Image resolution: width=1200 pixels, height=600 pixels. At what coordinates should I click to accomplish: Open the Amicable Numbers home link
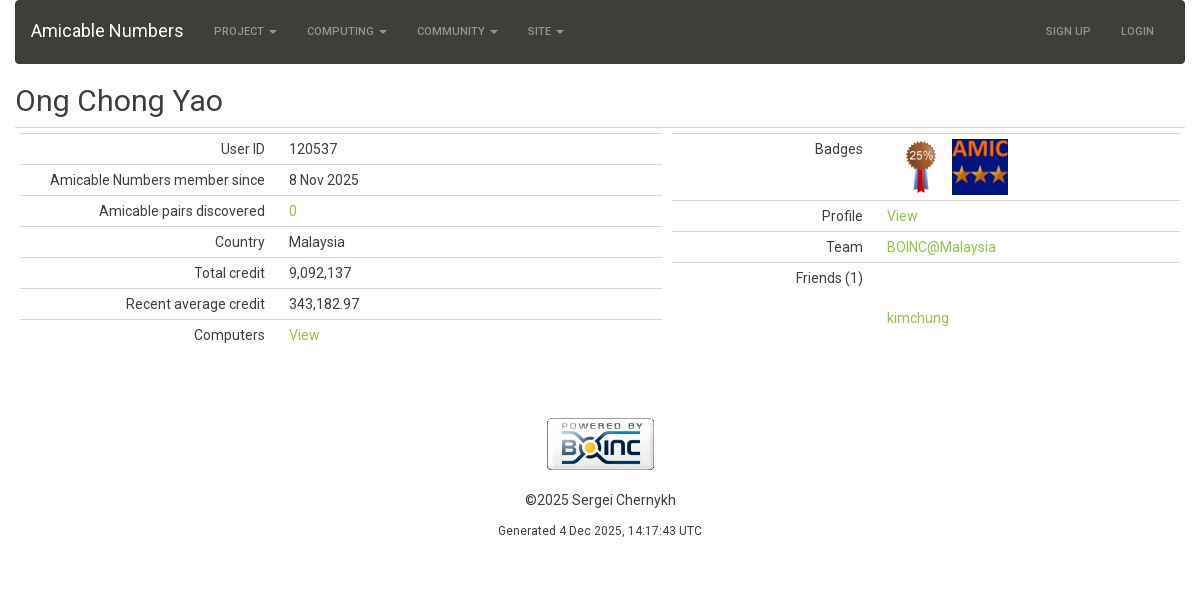pos(107,31)
